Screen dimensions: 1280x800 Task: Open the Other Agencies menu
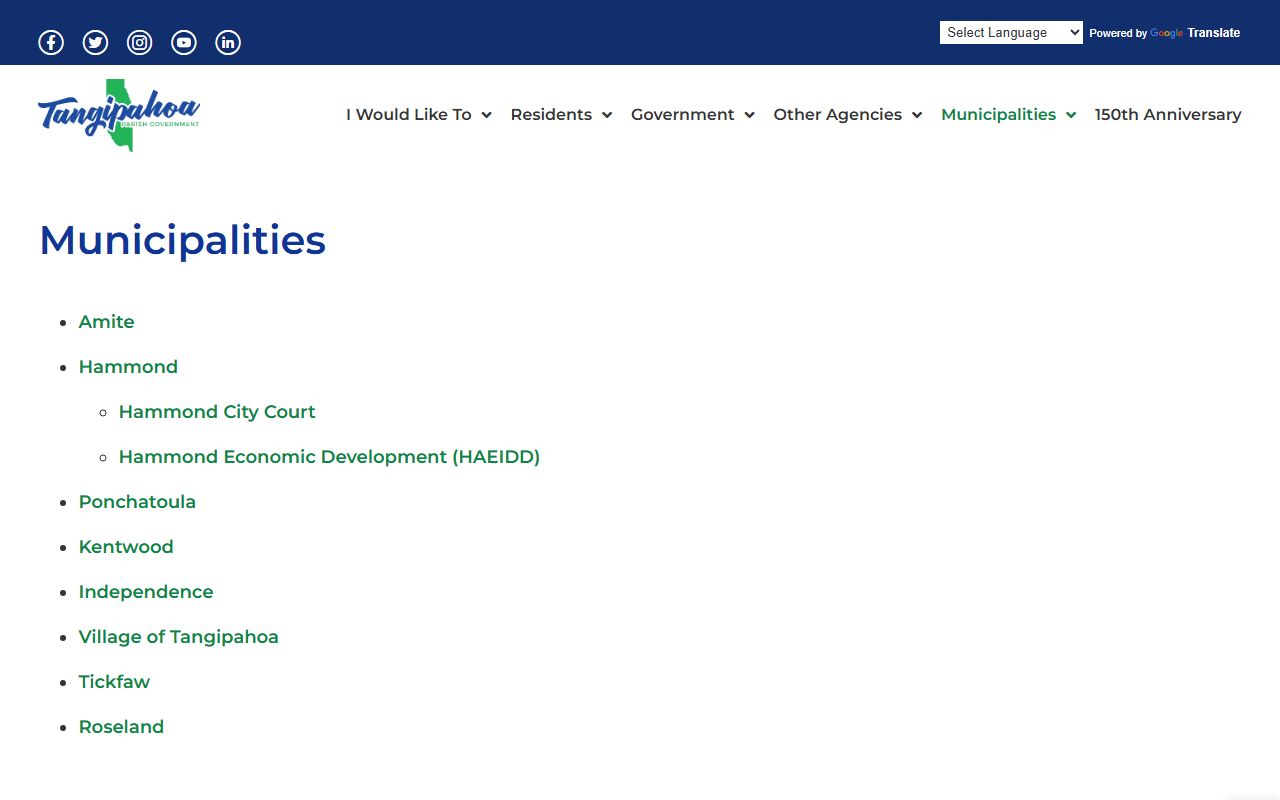(x=838, y=115)
